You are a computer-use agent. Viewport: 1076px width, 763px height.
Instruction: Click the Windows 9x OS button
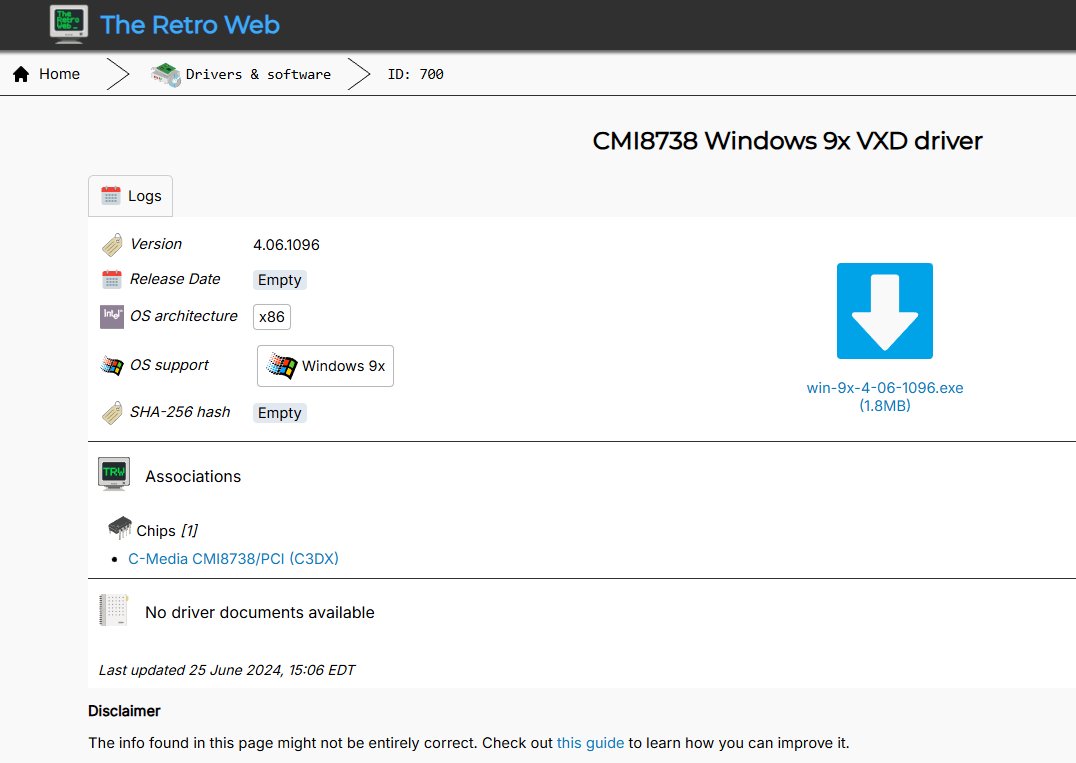coord(325,366)
